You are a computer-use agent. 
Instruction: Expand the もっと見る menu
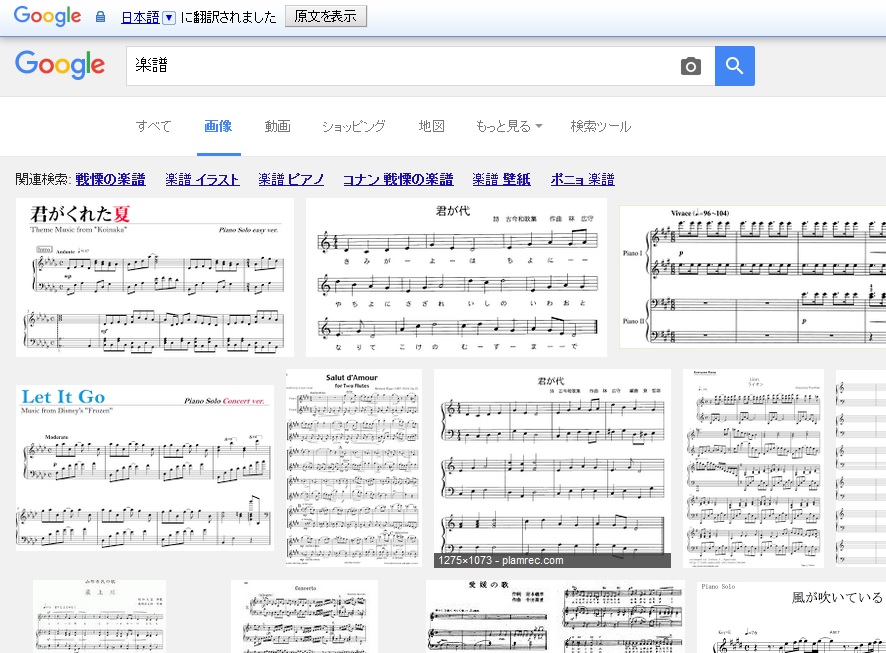pos(509,126)
